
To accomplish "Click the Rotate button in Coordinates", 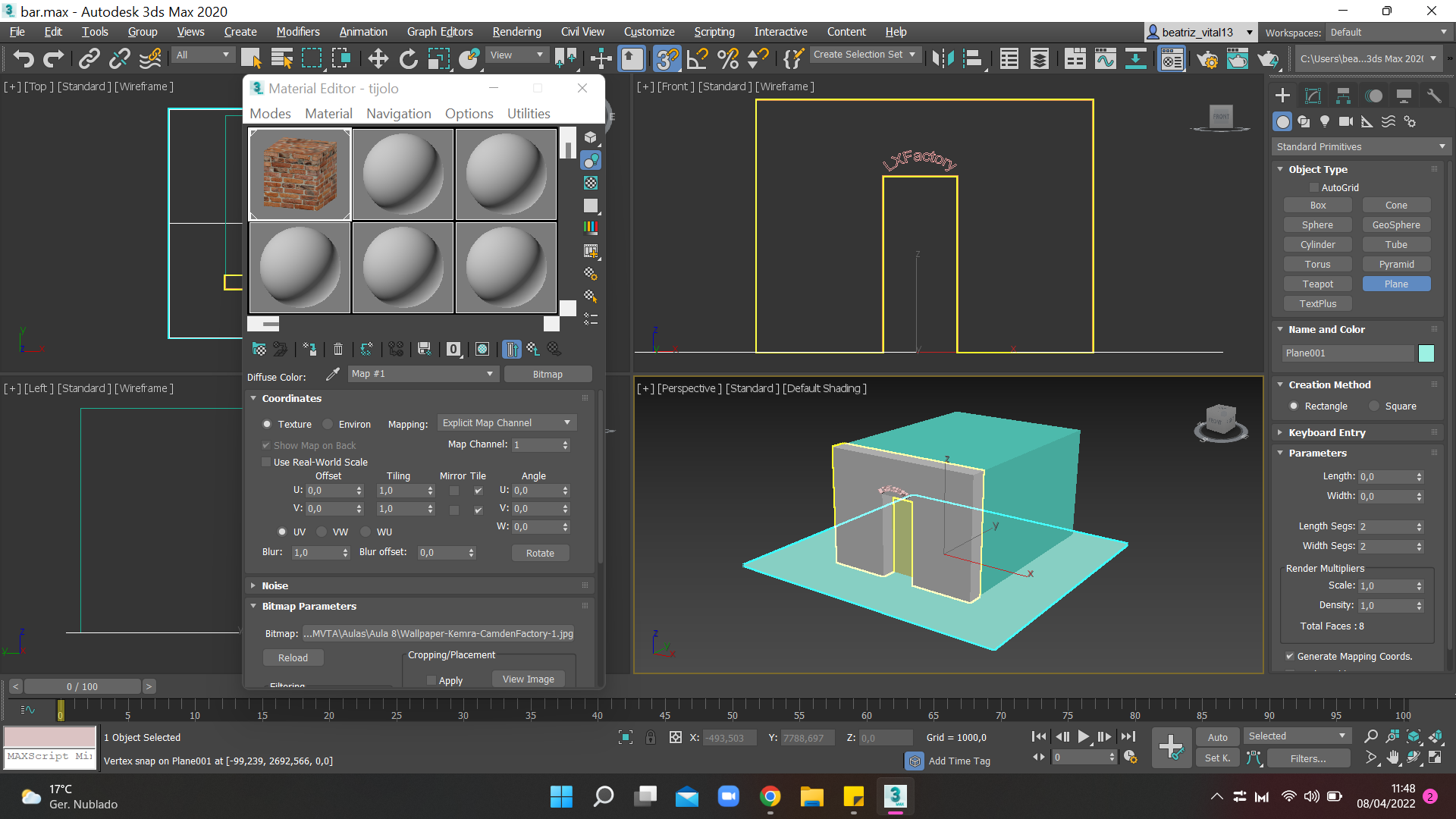I will [540, 553].
